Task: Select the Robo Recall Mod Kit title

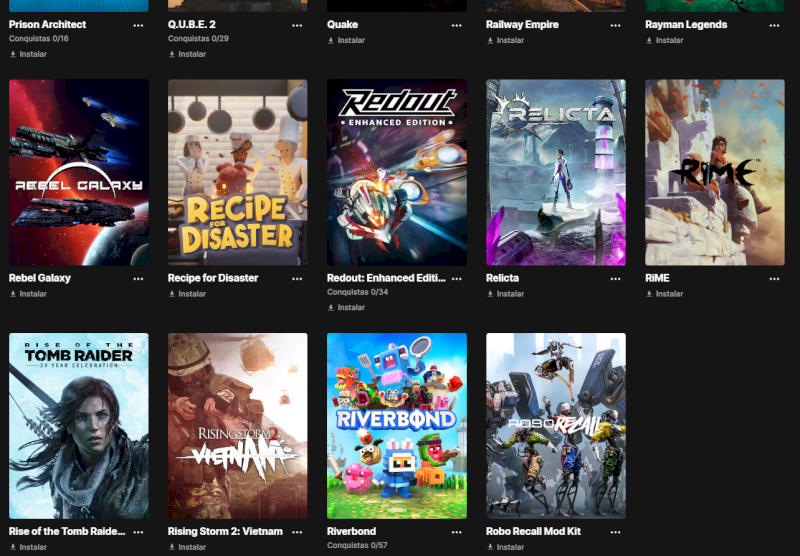Action: tap(534, 531)
